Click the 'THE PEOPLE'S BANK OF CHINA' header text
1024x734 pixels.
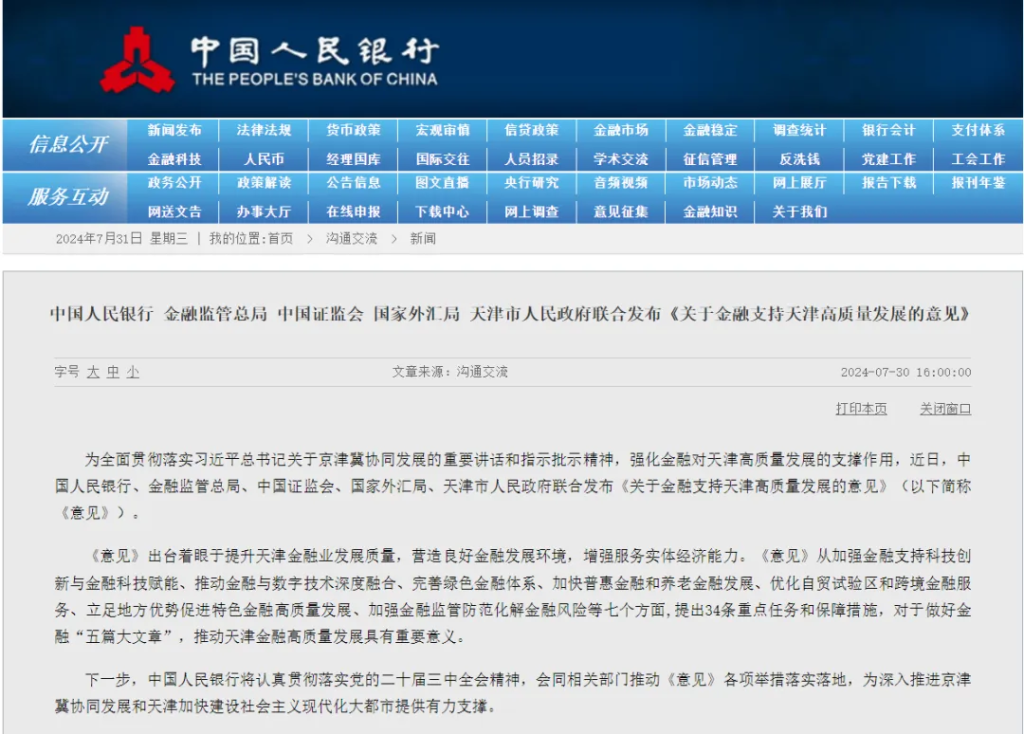click(x=315, y=80)
